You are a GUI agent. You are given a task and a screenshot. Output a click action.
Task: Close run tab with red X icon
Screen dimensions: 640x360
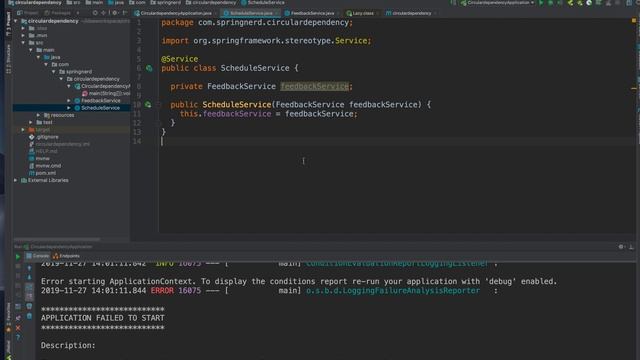18,328
